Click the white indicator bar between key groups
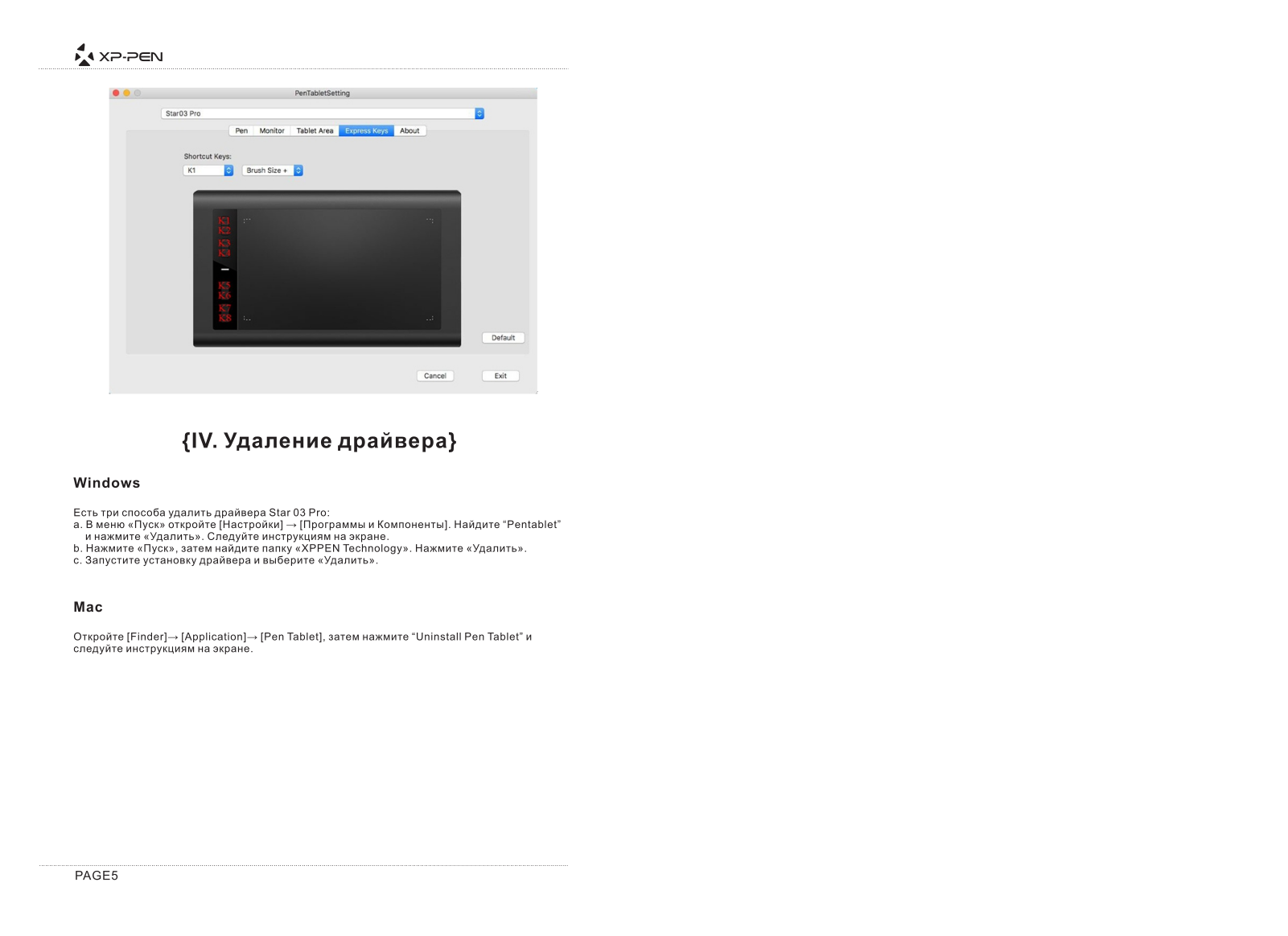The width and height of the screenshot is (1288, 936). coord(224,270)
